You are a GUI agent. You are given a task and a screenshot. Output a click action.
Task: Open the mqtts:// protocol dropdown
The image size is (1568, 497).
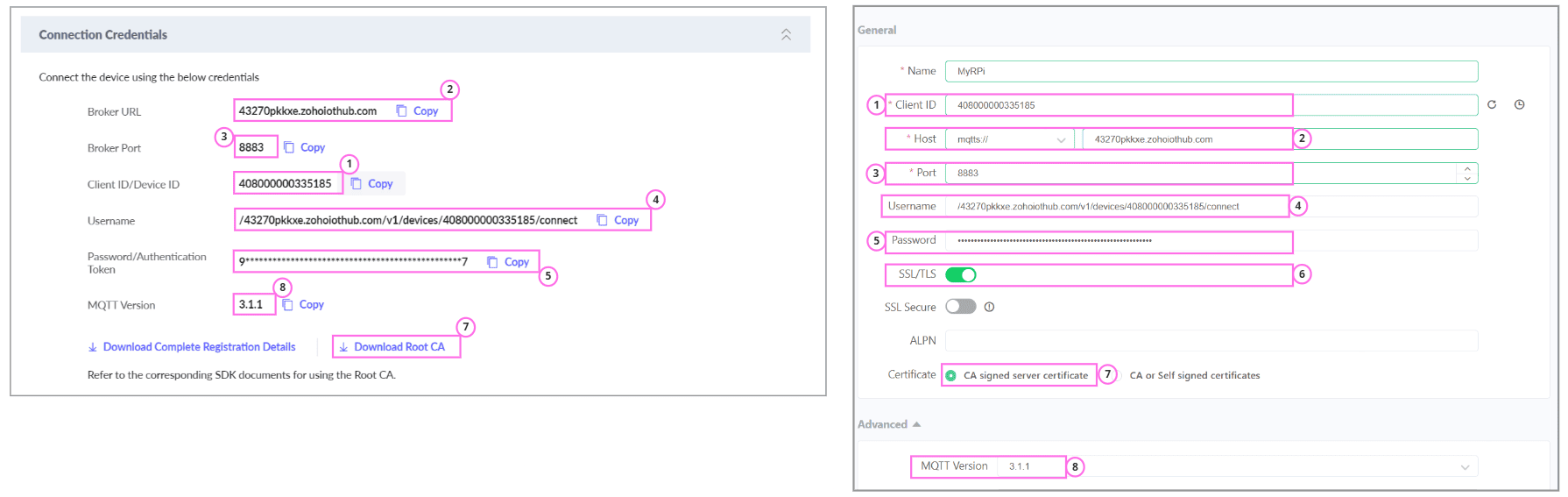1010,139
